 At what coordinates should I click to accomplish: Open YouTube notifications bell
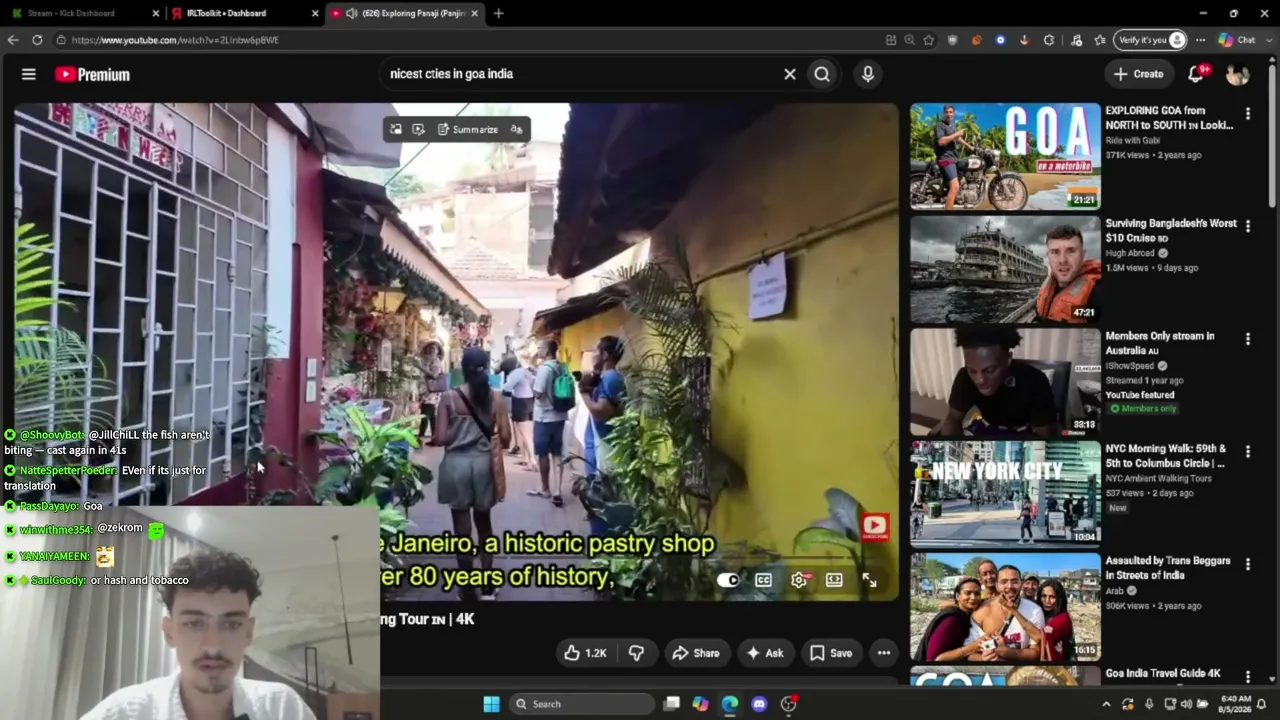tap(1196, 74)
